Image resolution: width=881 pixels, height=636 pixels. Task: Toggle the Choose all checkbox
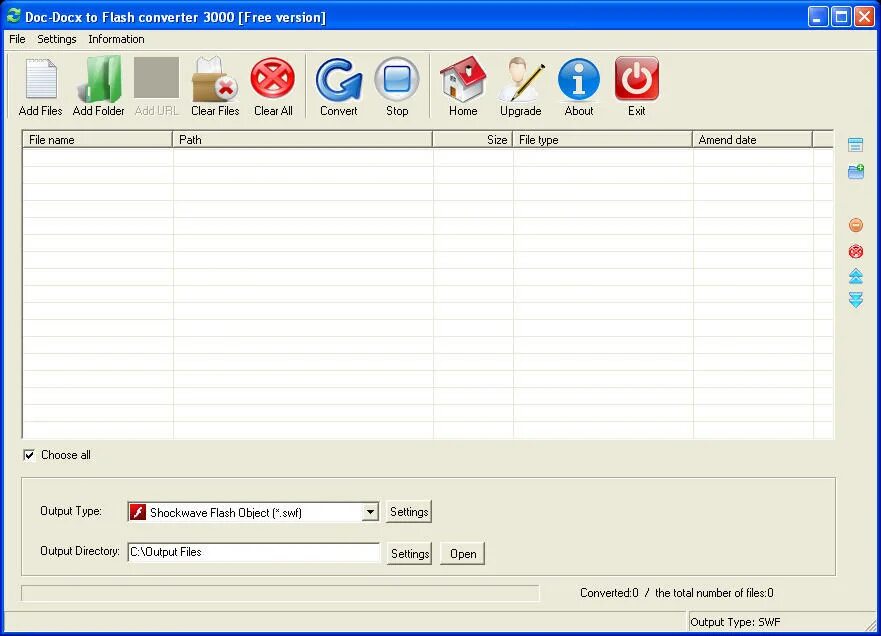pos(29,455)
